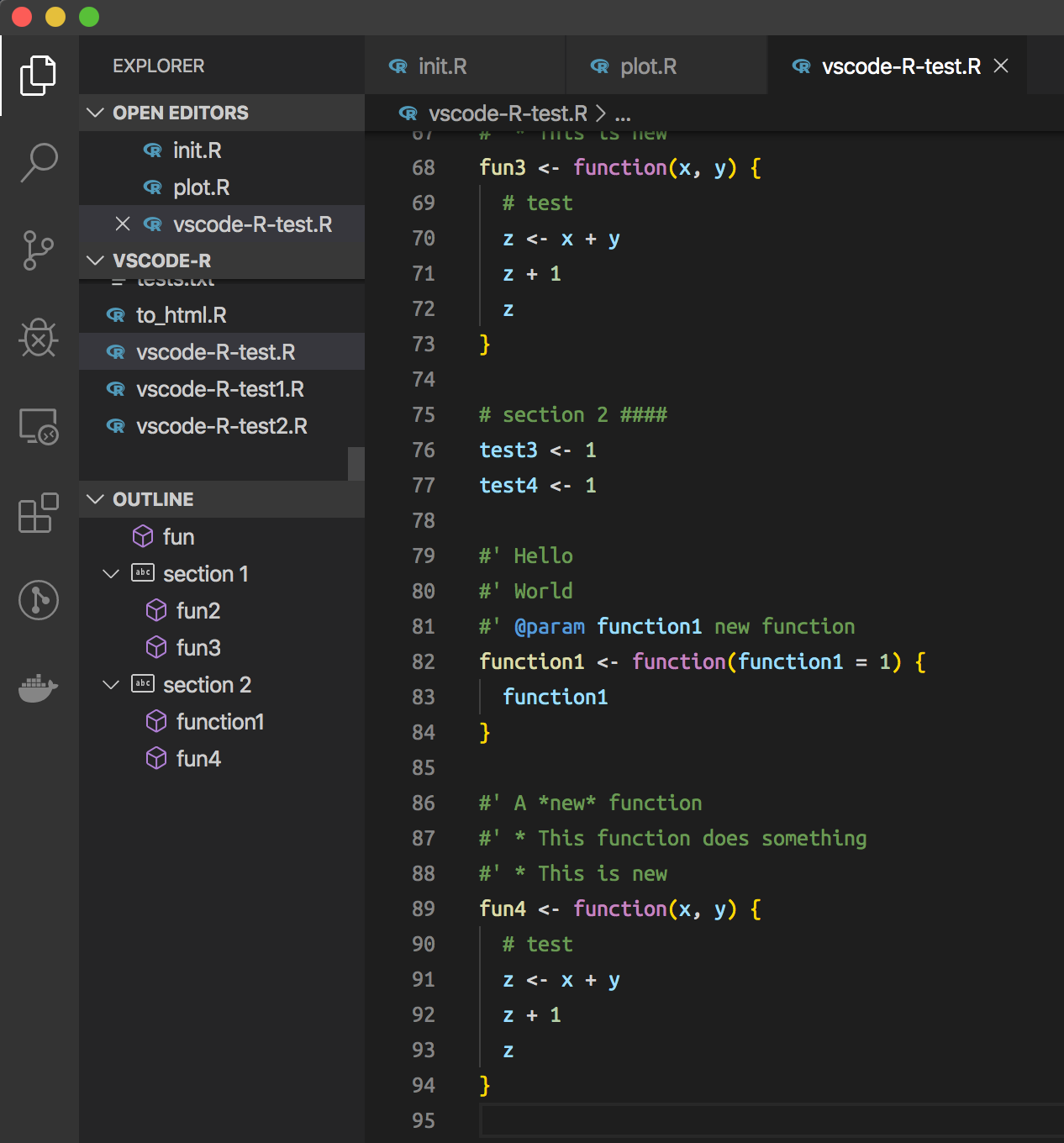Jump to fun2 in the outline
1064x1143 pixels.
(x=222, y=610)
